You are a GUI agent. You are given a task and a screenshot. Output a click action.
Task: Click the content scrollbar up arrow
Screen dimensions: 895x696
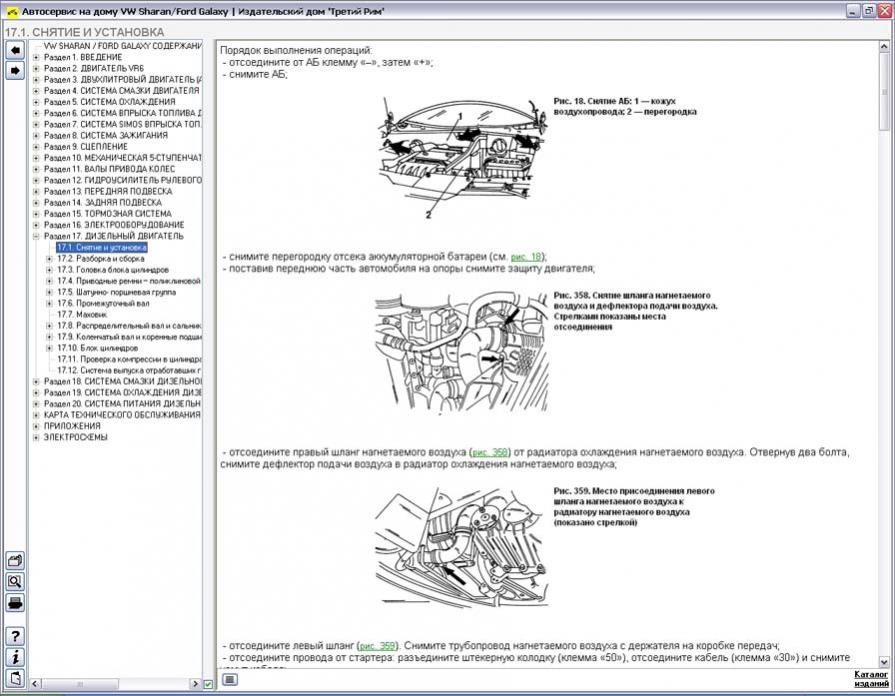[x=884, y=47]
